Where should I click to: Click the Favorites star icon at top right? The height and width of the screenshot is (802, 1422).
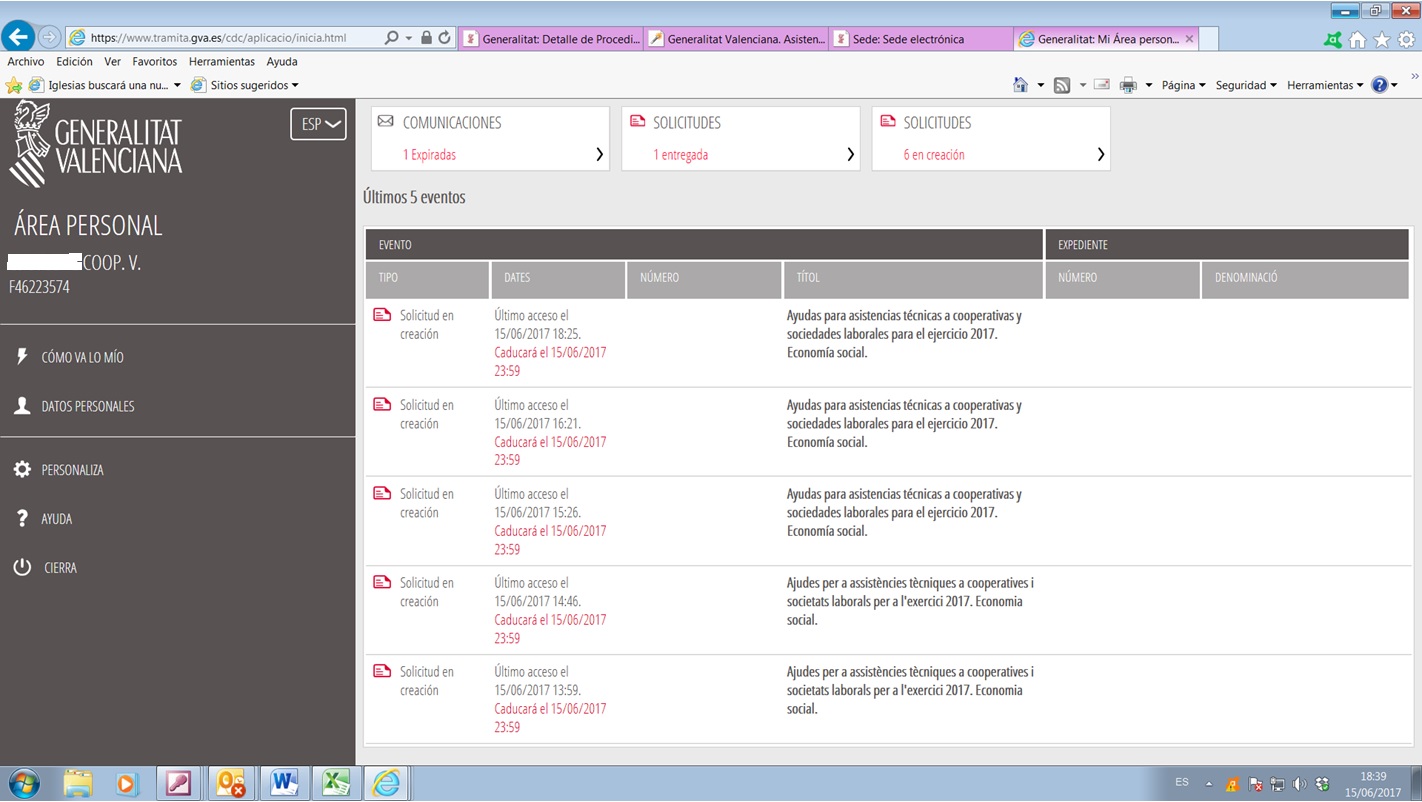tap(1382, 40)
